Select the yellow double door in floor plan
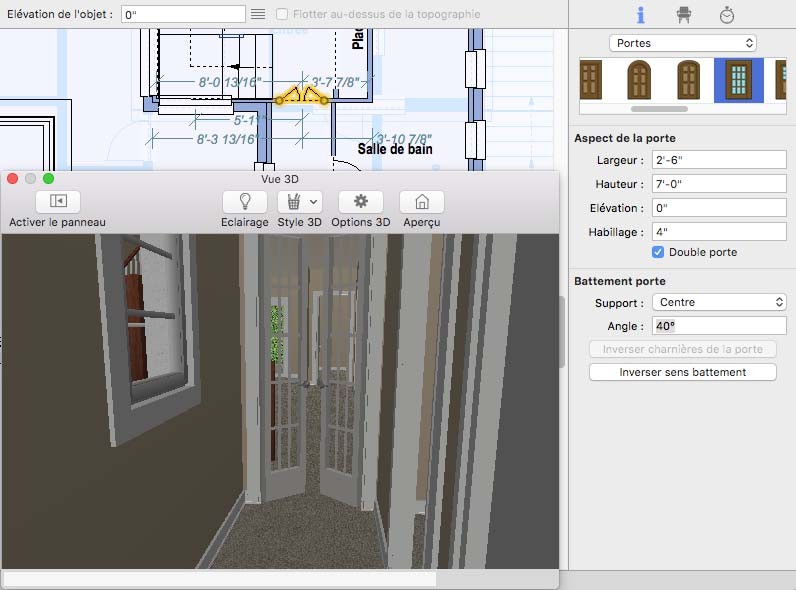This screenshot has width=796, height=590. coord(302,98)
